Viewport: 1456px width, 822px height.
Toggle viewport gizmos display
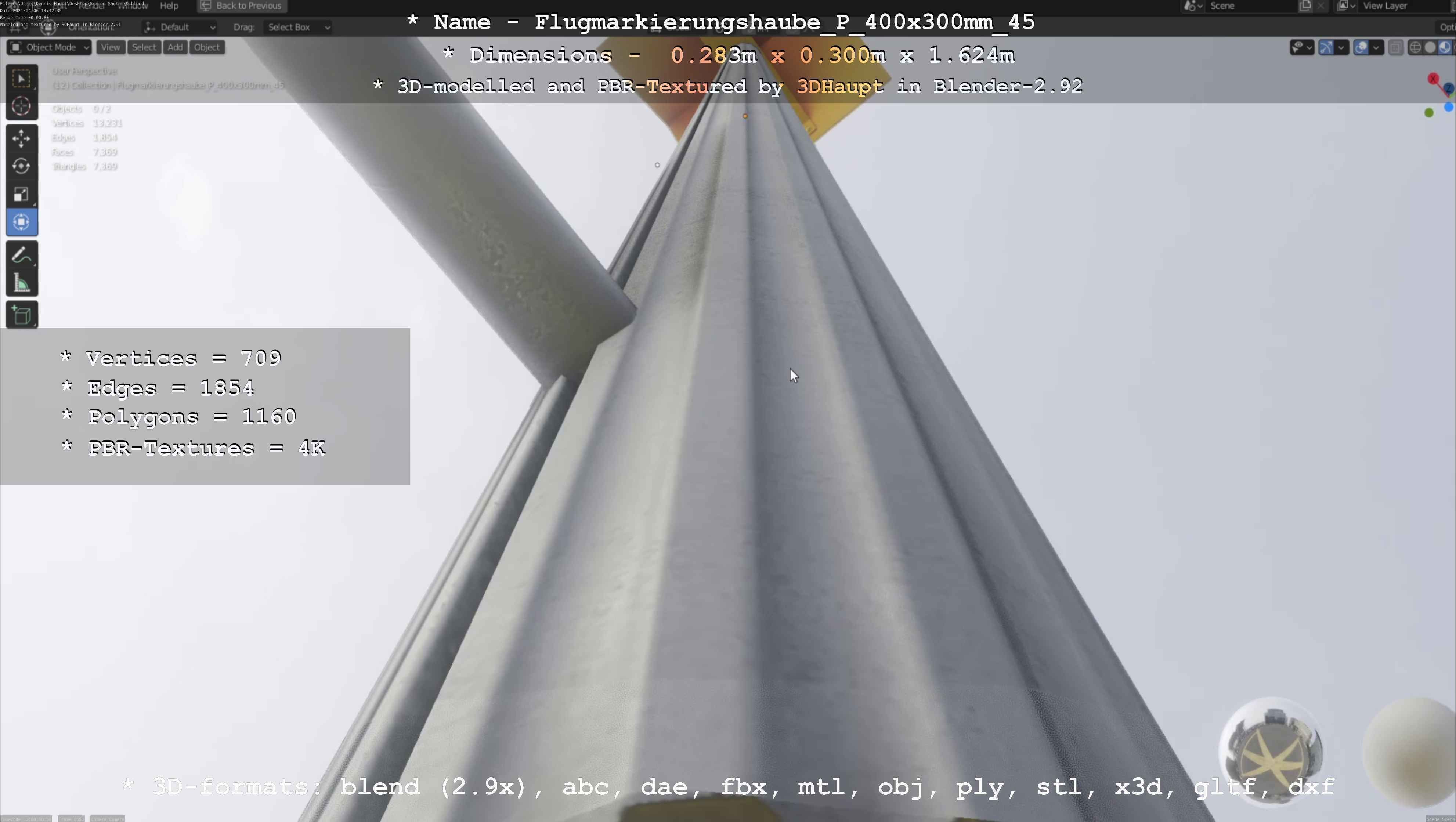click(1326, 47)
